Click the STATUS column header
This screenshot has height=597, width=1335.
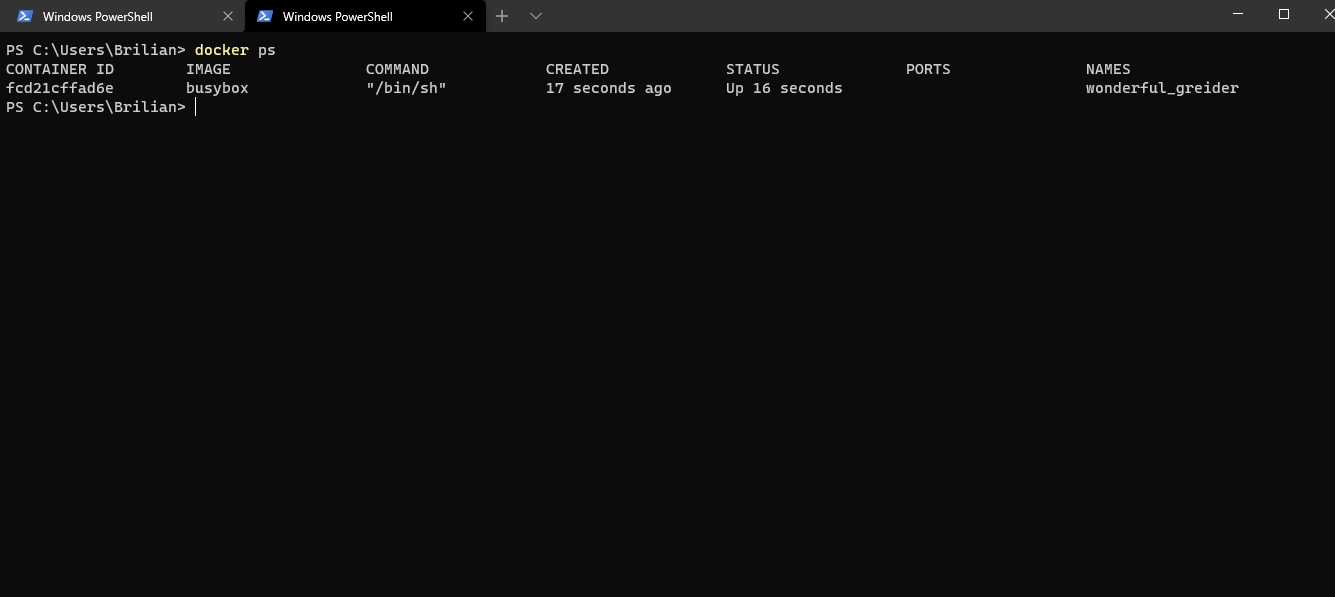click(x=753, y=69)
